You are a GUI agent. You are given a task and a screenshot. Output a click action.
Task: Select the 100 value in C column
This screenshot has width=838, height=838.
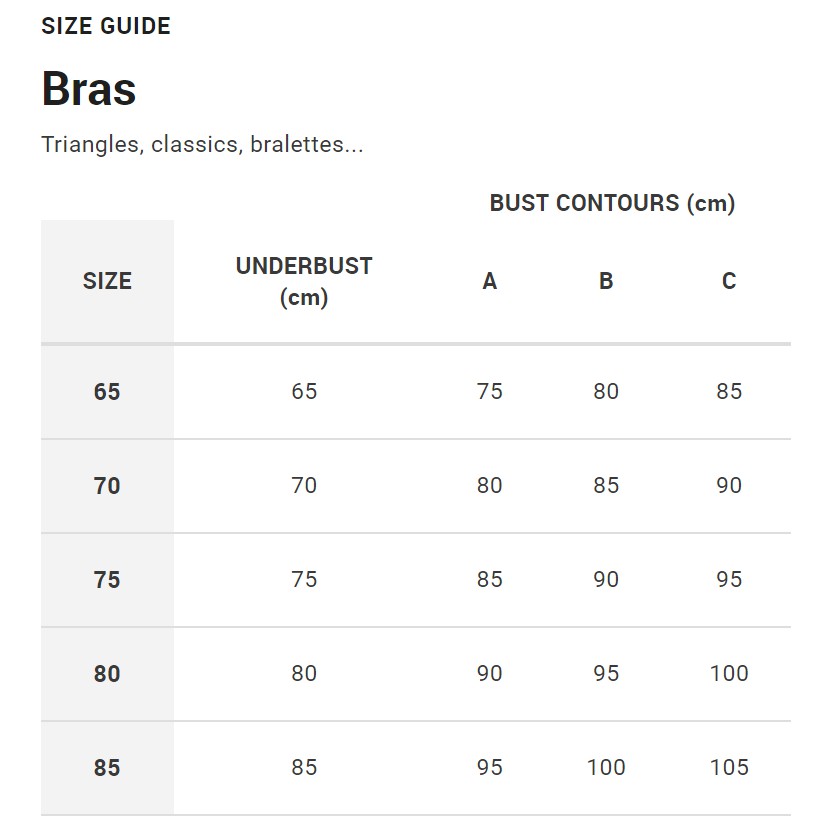729,673
